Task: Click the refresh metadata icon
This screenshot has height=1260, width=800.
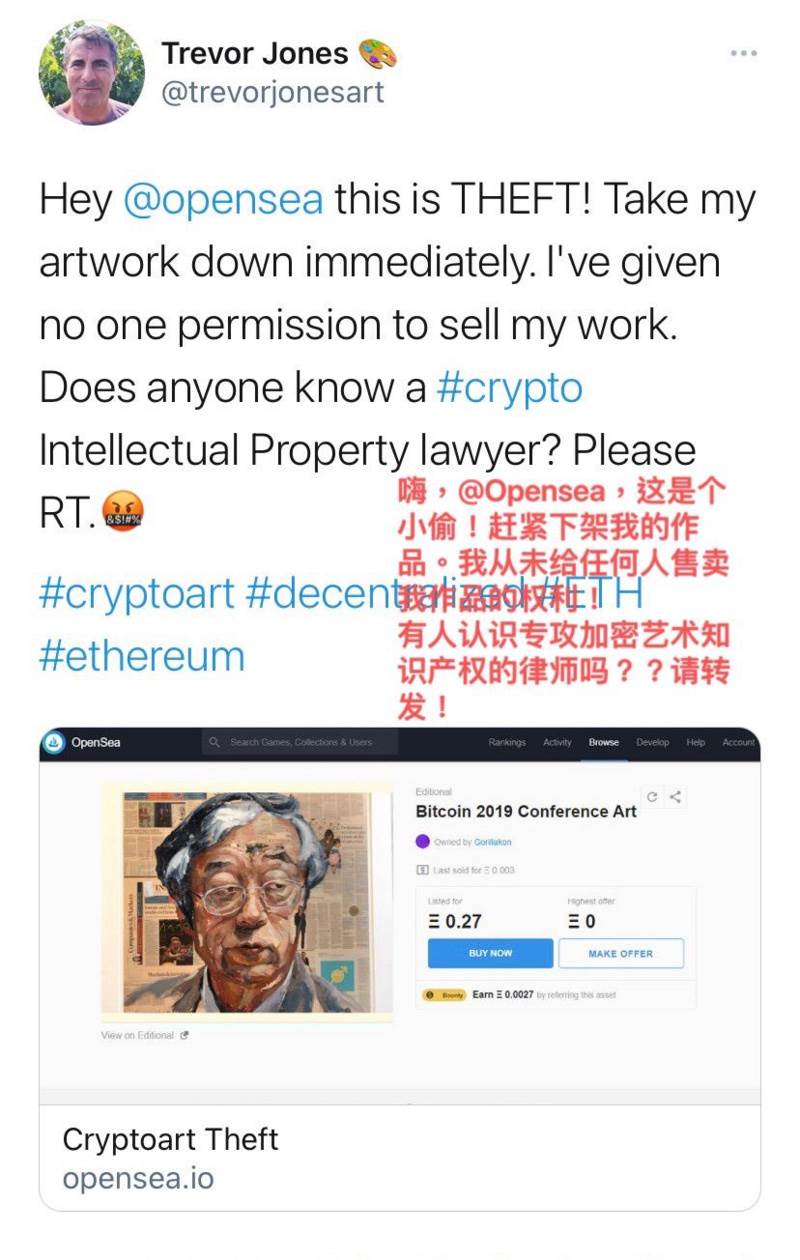Action: 652,797
